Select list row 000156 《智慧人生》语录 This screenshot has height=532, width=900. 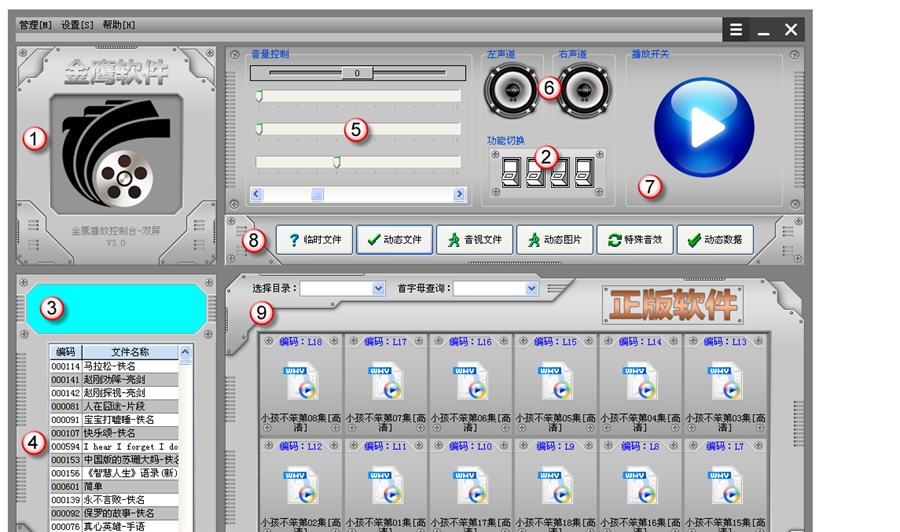pyautogui.click(x=115, y=473)
